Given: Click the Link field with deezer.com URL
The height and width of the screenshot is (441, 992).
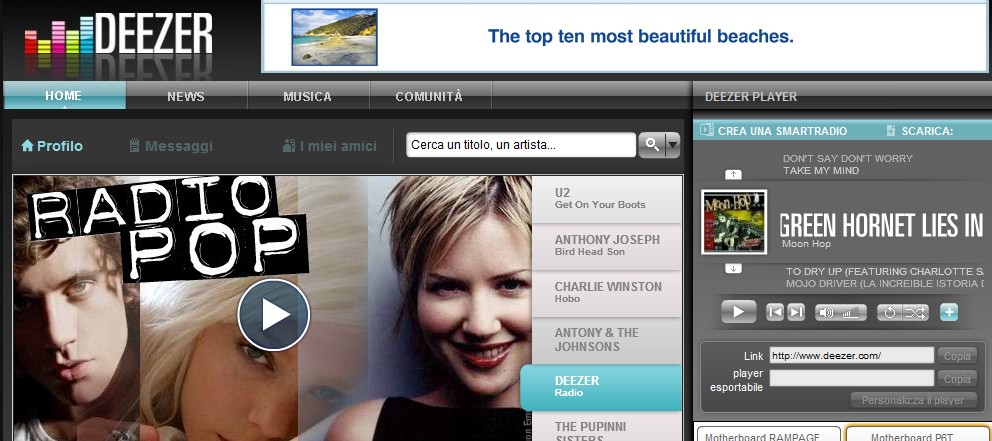Looking at the screenshot, I should click(852, 356).
